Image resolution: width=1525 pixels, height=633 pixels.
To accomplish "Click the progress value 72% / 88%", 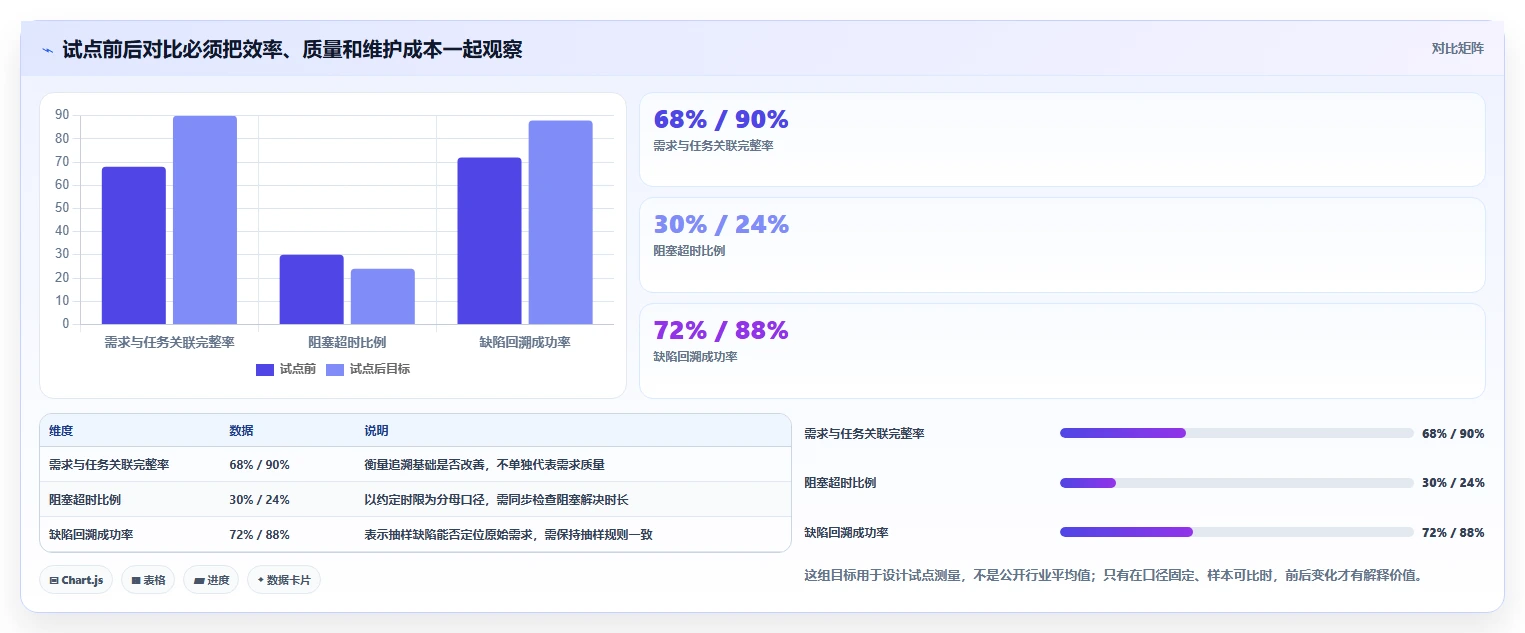I will (1453, 533).
